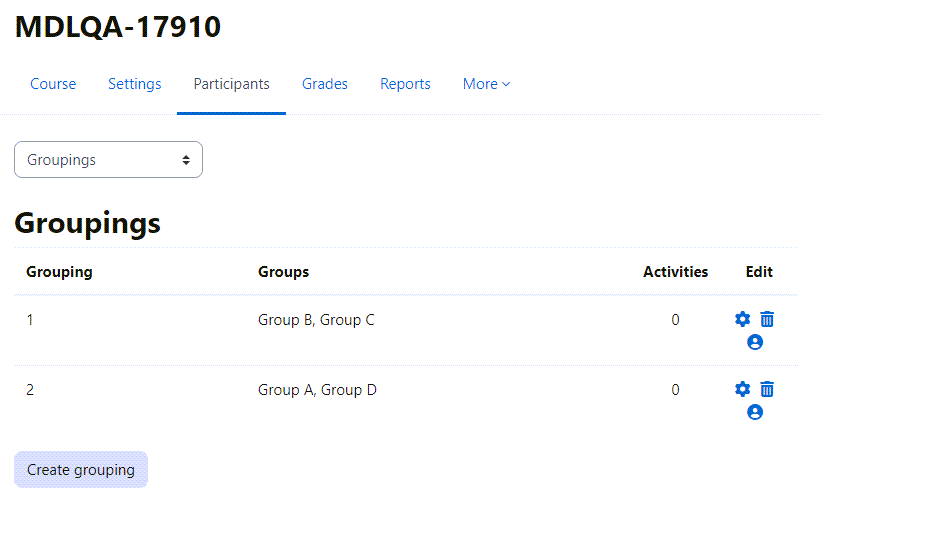928x549 pixels.
Task: Click the Grouping column header
Action: click(x=59, y=272)
